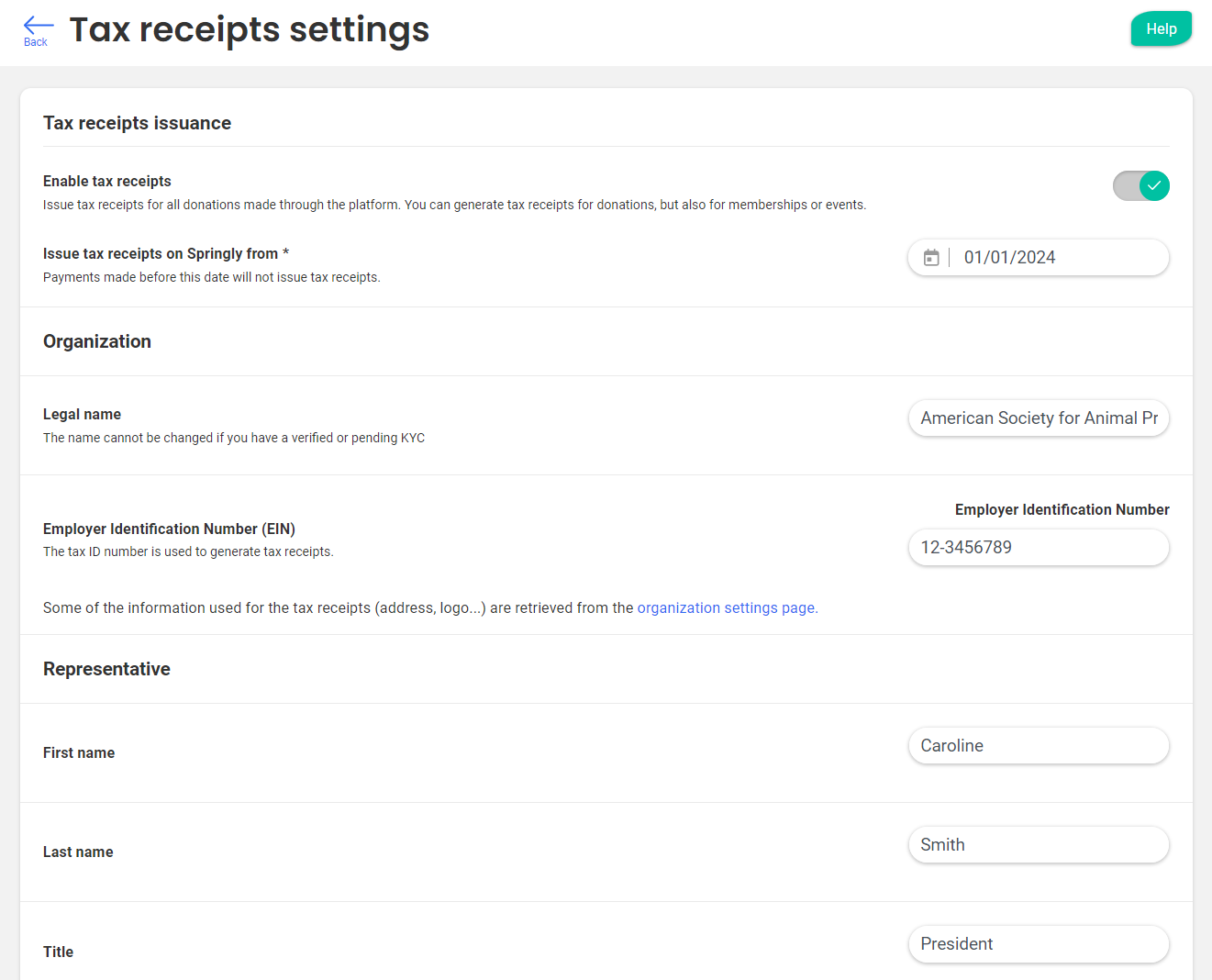
Task: Click the 'Organization' section heading
Action: [x=97, y=341]
